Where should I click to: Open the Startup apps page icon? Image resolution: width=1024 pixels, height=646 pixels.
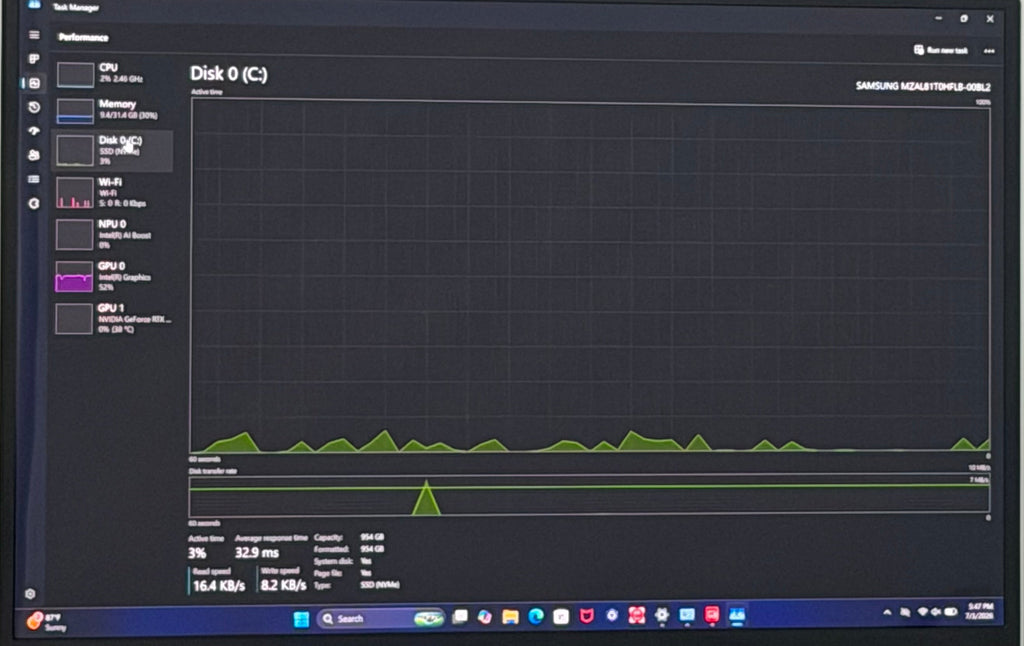pyautogui.click(x=34, y=131)
